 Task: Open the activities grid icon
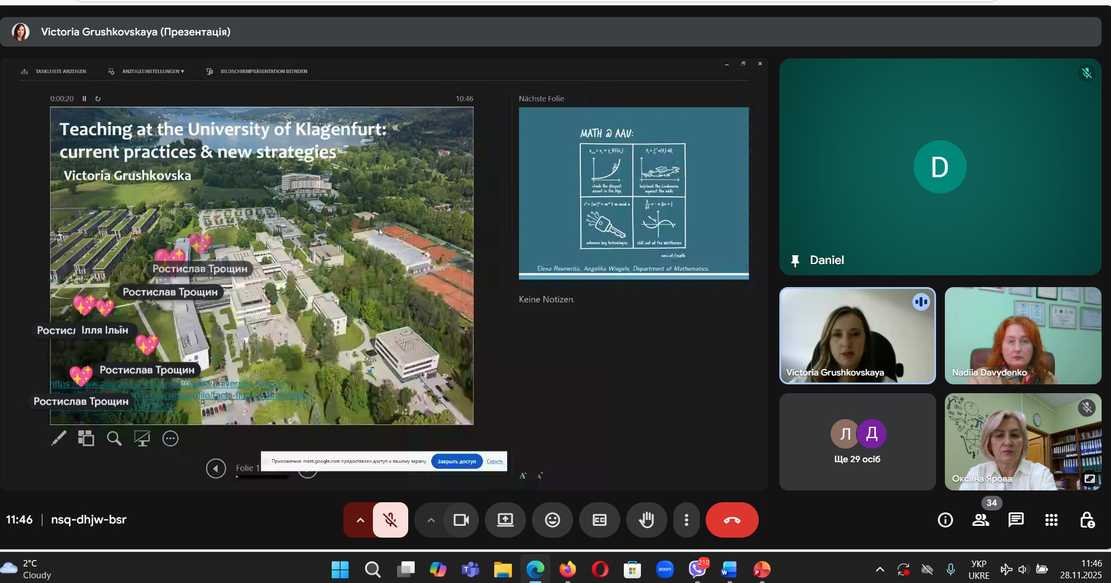click(1051, 520)
